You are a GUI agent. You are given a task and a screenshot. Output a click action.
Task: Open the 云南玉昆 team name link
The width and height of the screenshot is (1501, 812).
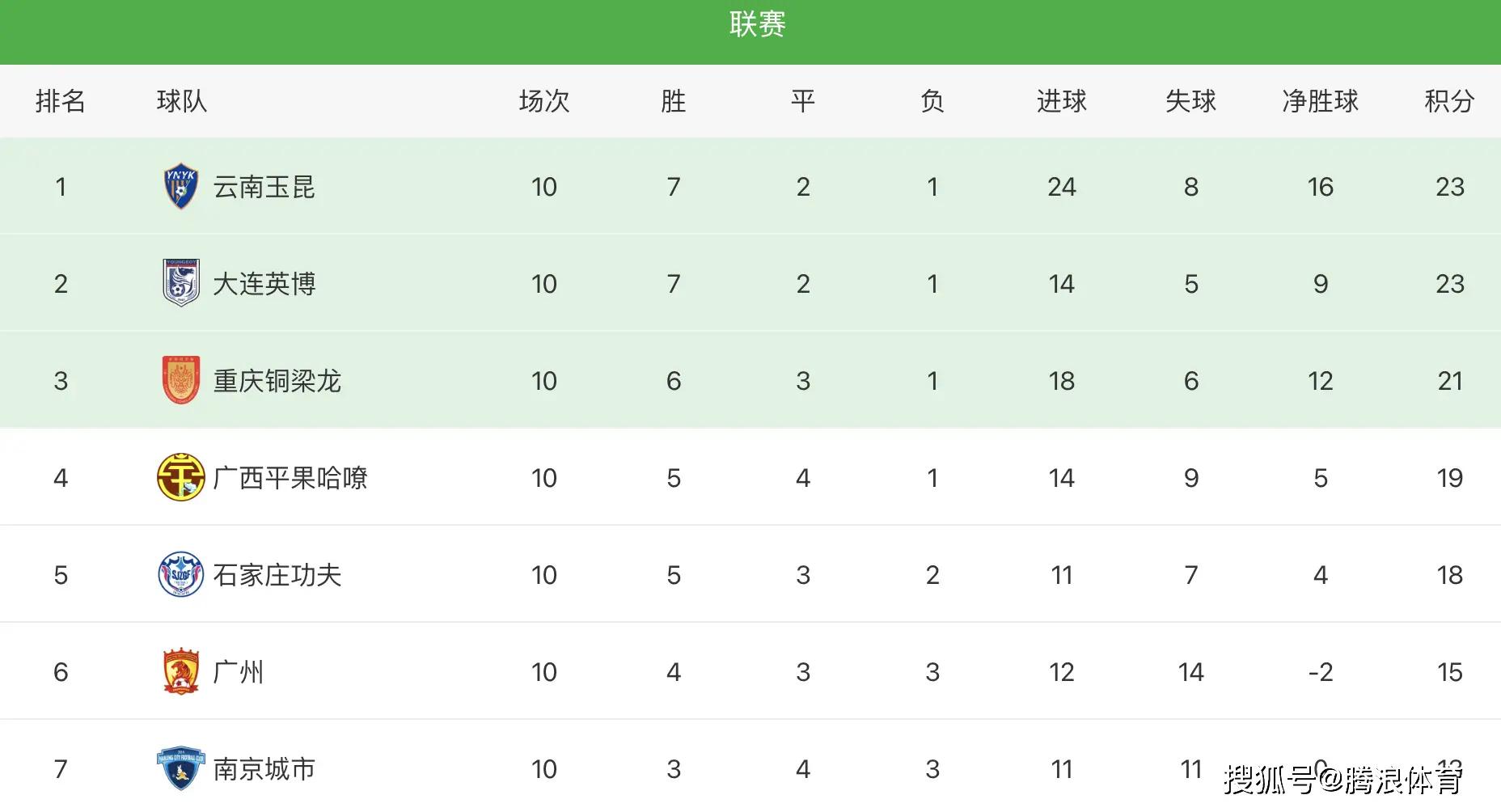pyautogui.click(x=264, y=187)
